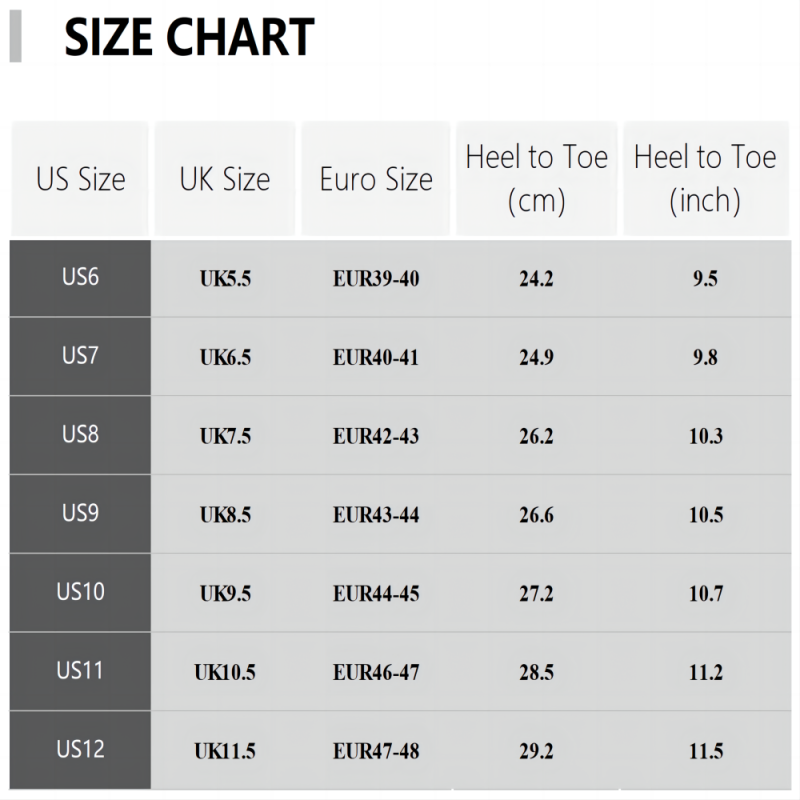Viewport: 800px width, 800px height.
Task: Select the UK10.5 cell
Action: [x=225, y=673]
